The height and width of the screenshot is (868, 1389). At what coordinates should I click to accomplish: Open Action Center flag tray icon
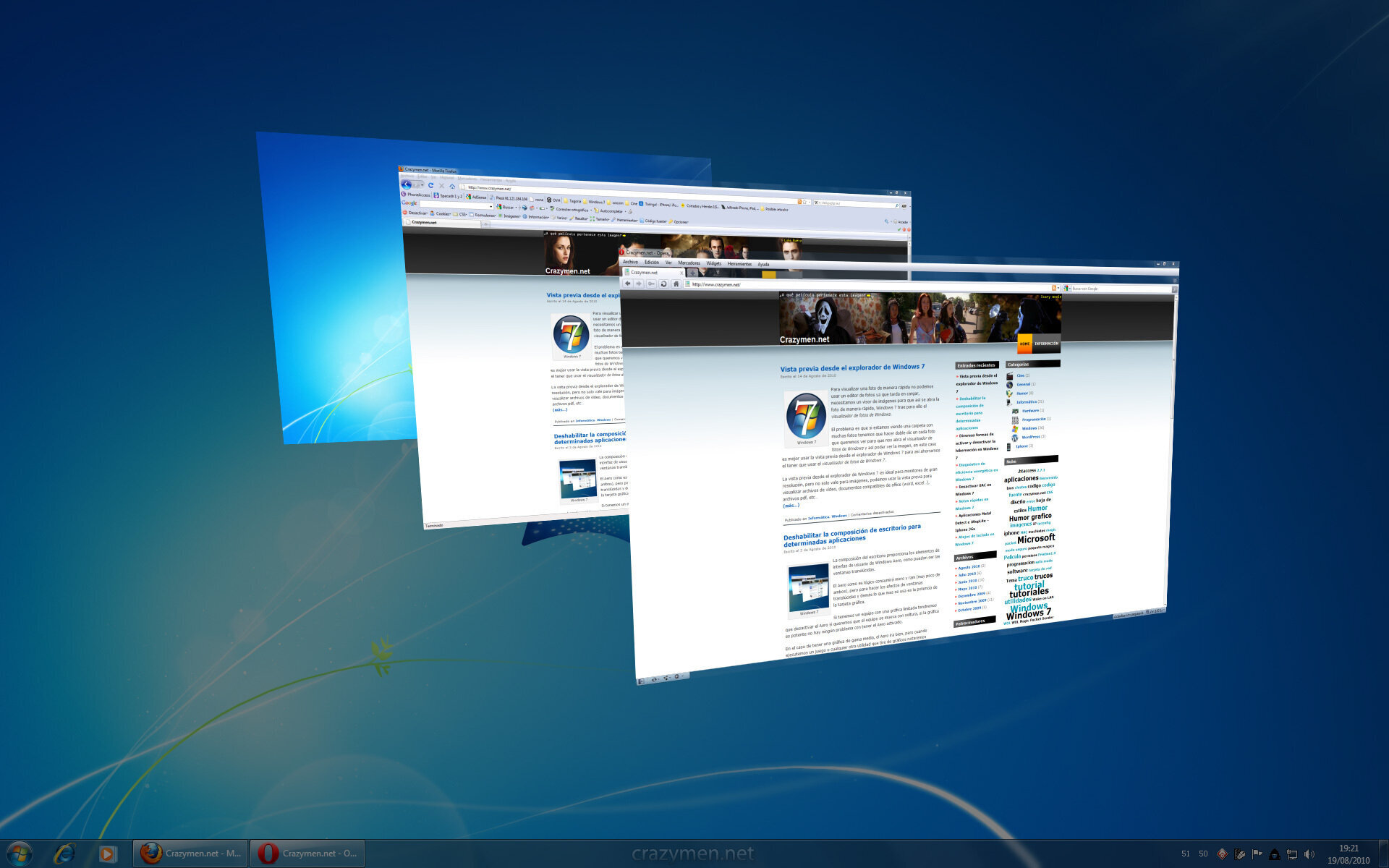tap(1257, 854)
